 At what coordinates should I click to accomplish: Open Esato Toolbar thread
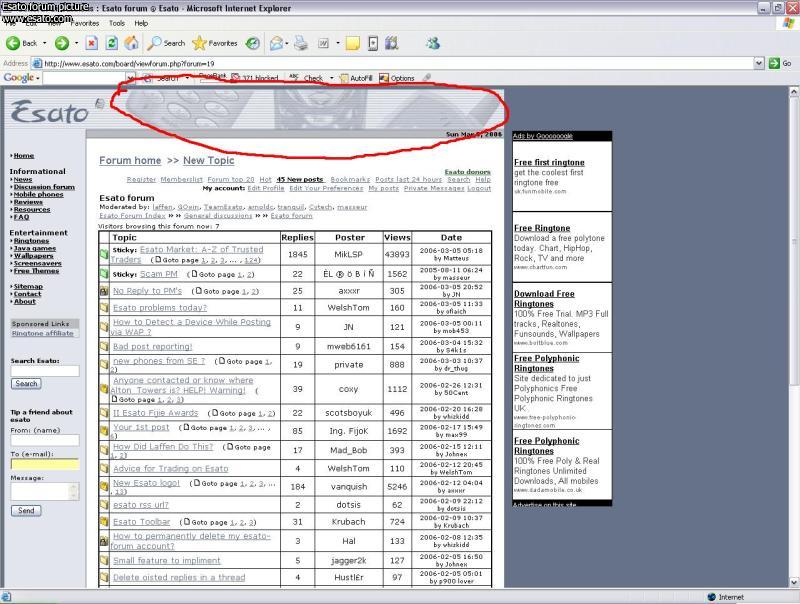click(141, 522)
